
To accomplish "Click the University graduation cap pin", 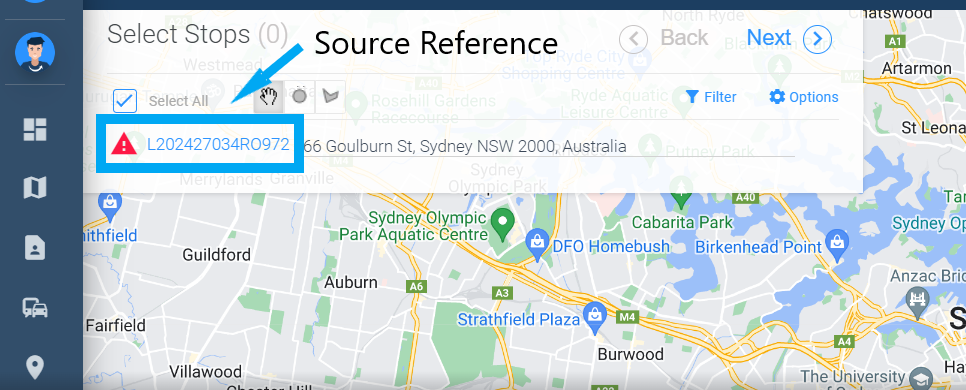I will (x=922, y=378).
